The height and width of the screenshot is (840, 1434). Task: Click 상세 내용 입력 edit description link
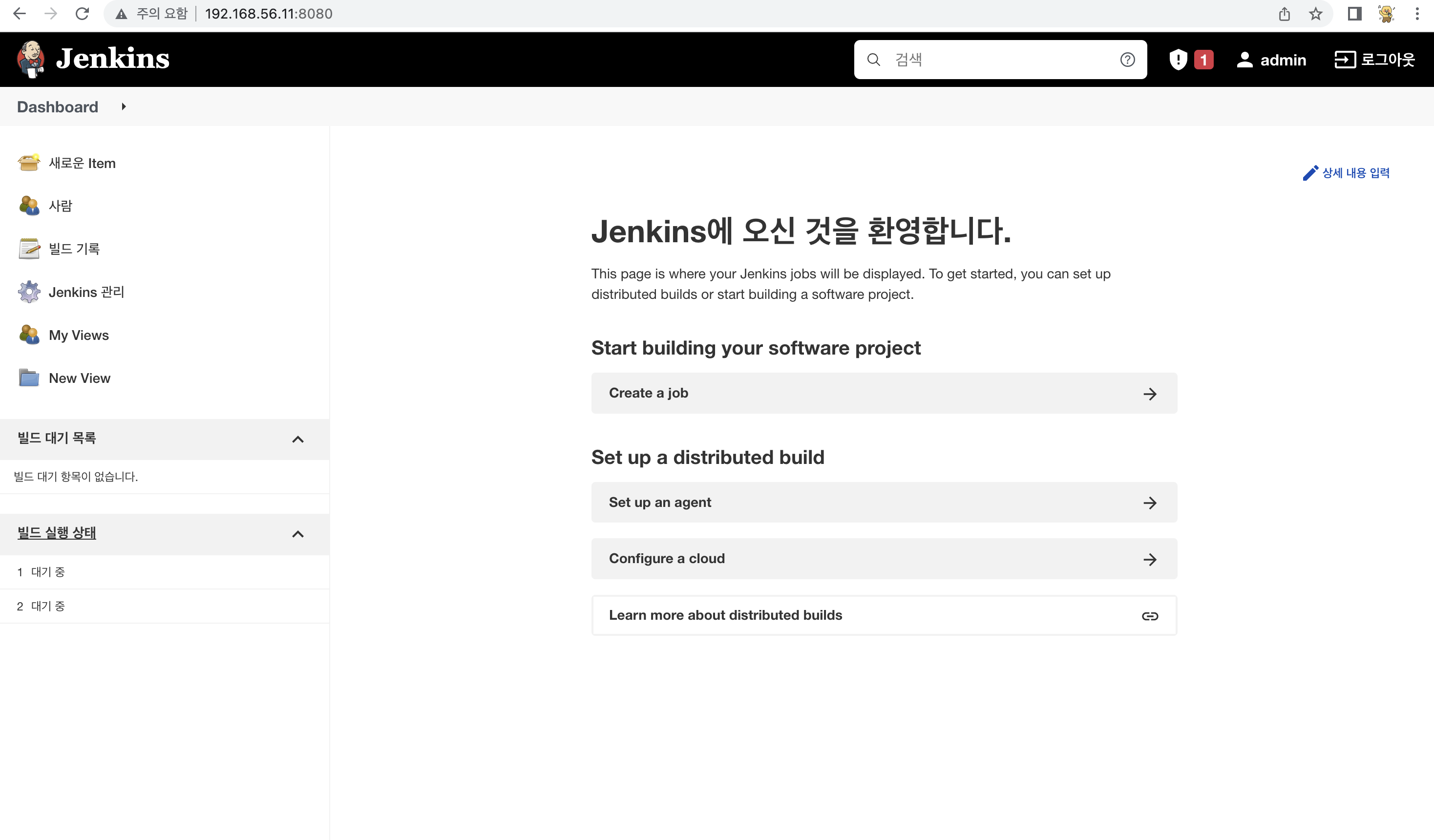[x=1347, y=173]
